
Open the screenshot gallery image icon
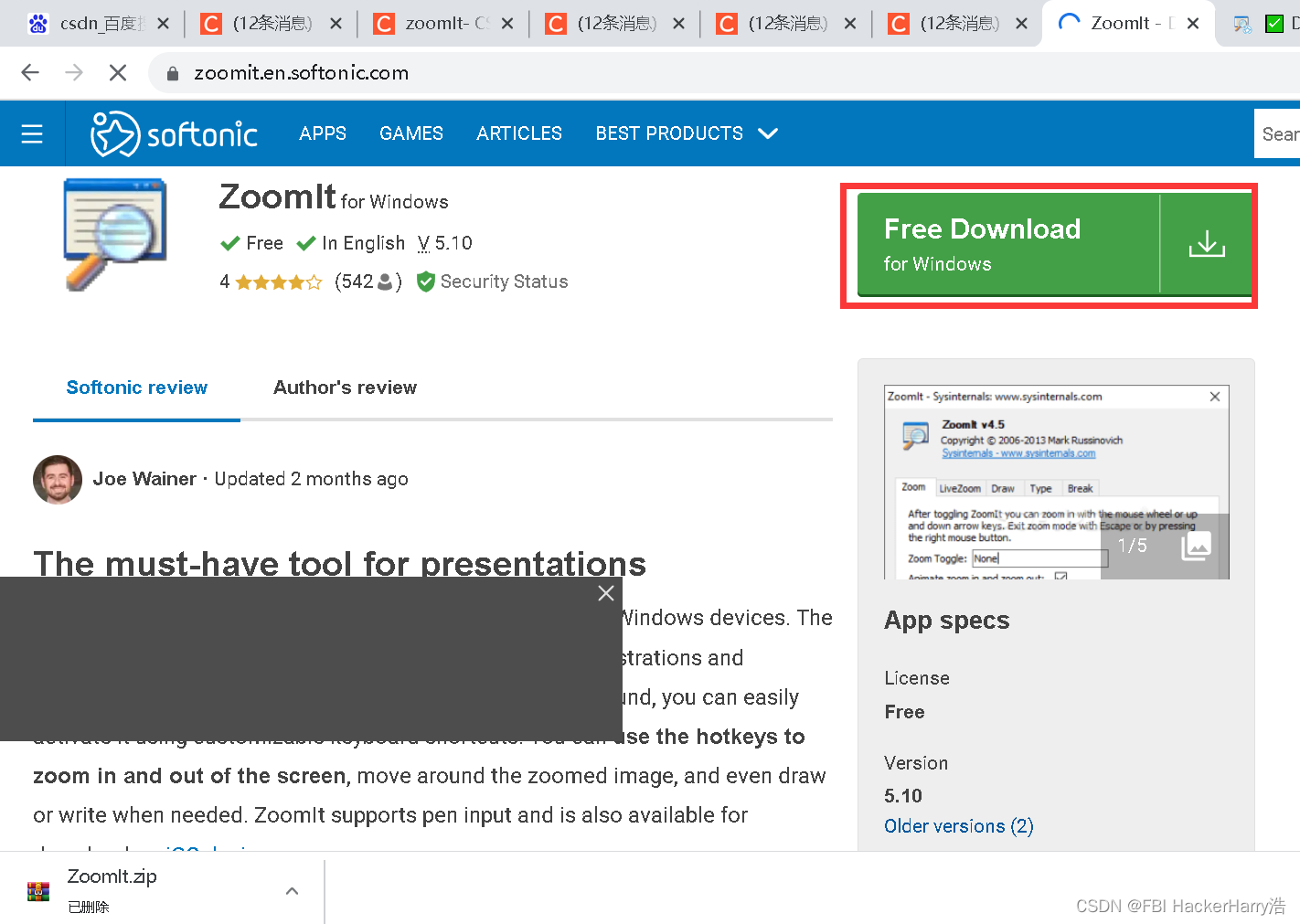1196,546
